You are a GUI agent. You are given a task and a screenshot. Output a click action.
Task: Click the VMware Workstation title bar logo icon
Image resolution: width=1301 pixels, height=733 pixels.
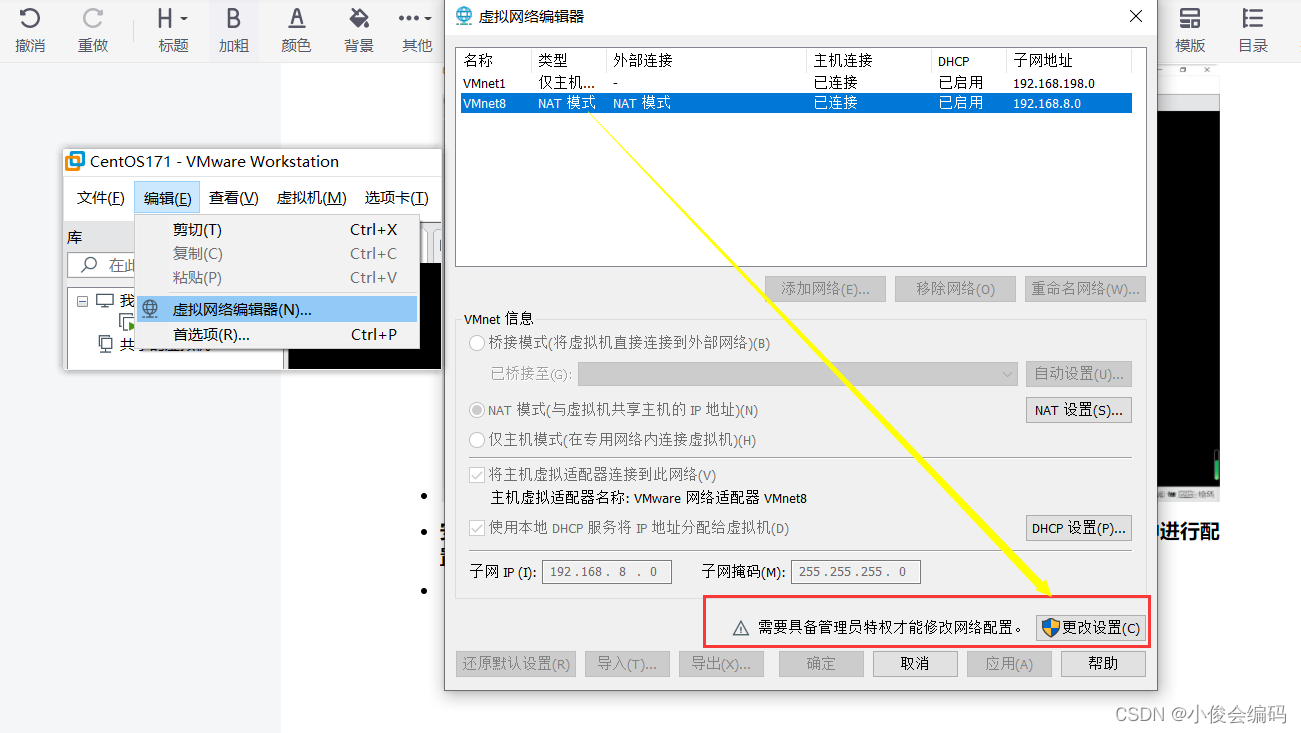click(x=75, y=161)
